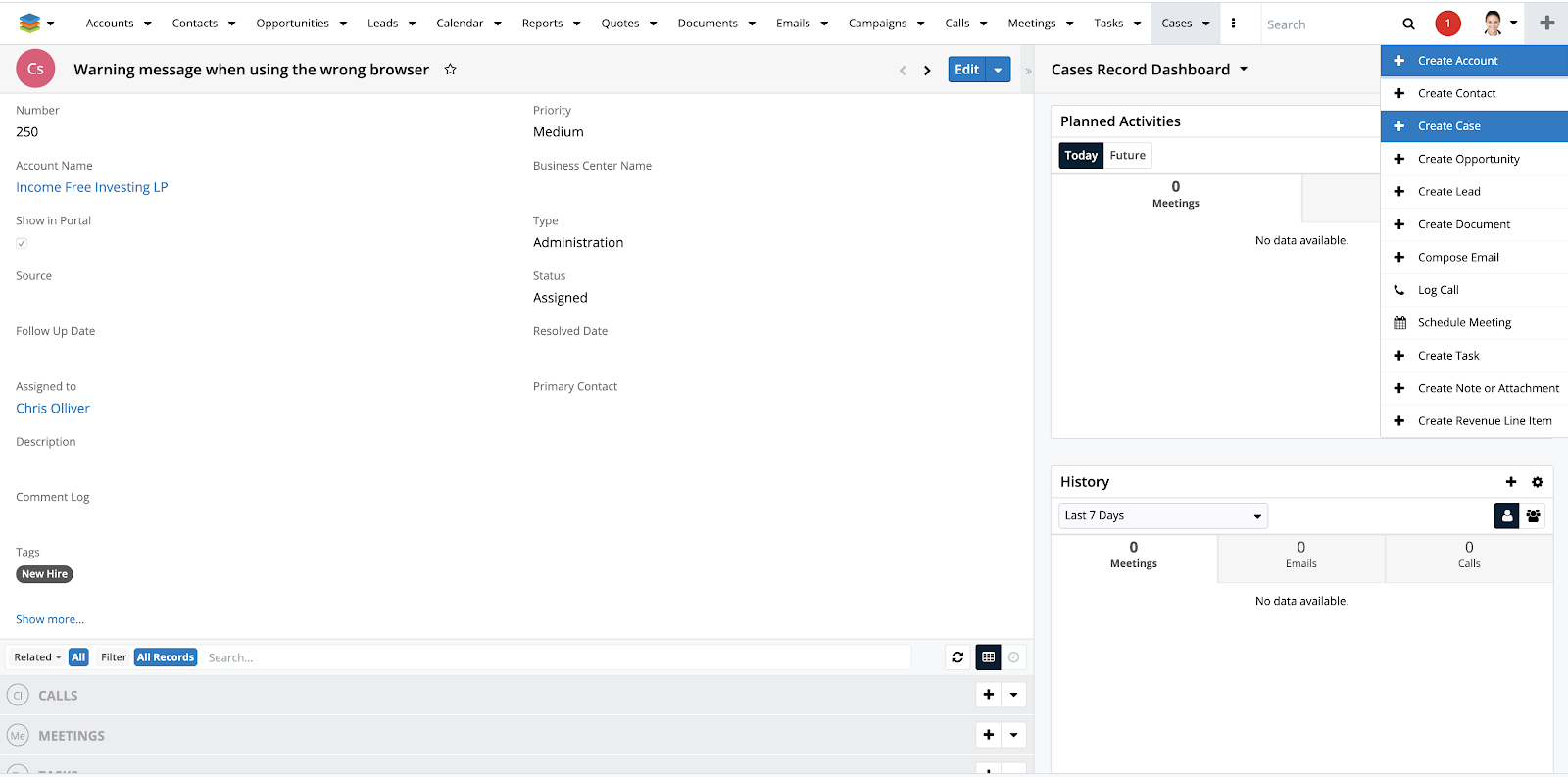
Task: Add a record with History plus icon
Action: point(1510,482)
